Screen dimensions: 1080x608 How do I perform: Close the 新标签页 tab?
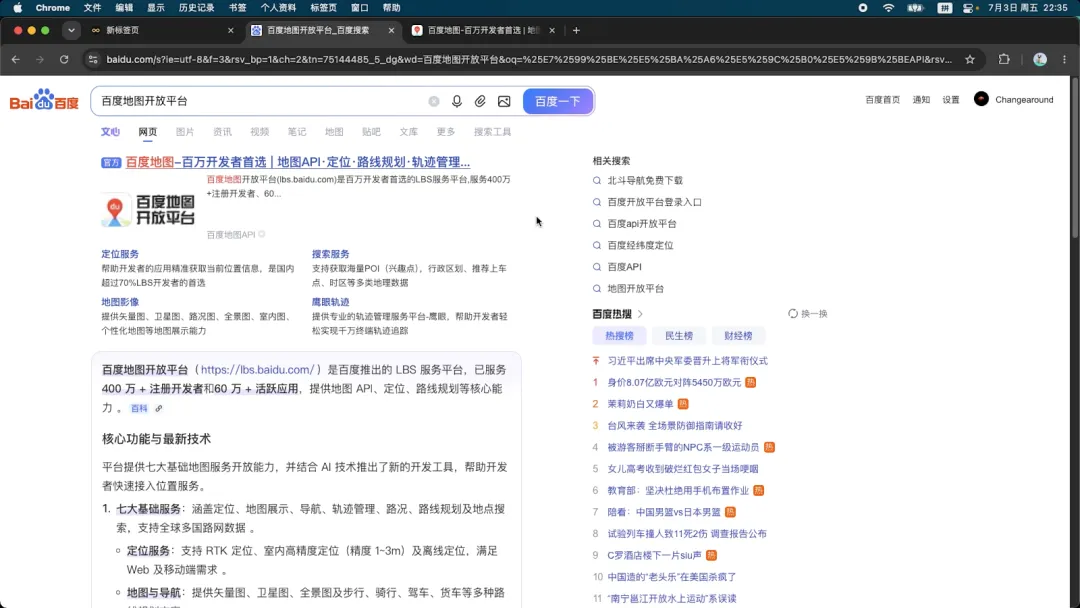click(x=231, y=30)
